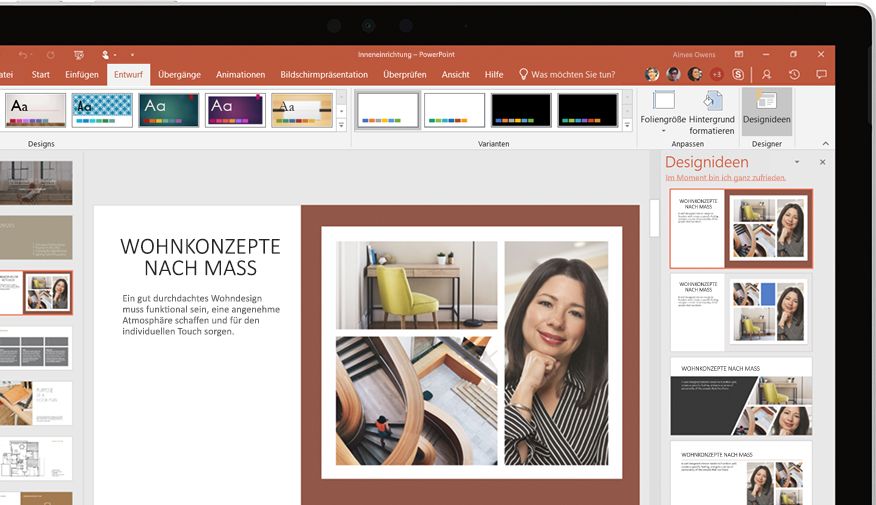Select the second black variant thumbnail
The width and height of the screenshot is (876, 505).
point(588,109)
